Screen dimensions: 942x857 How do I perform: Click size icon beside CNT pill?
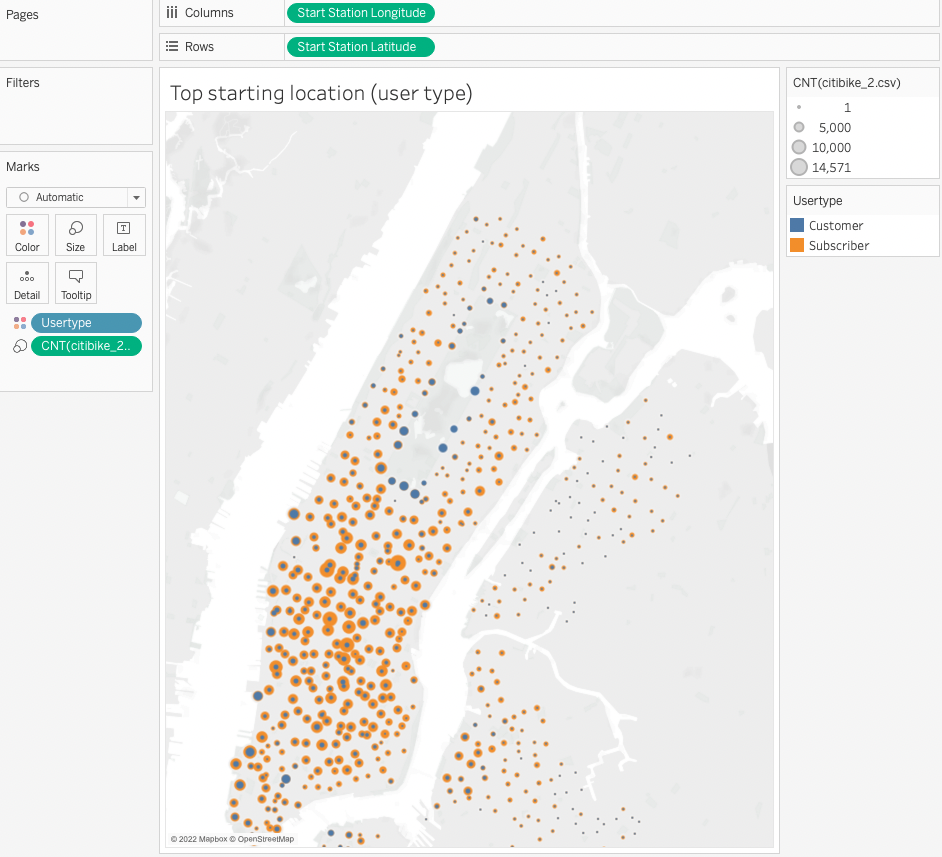[20, 346]
